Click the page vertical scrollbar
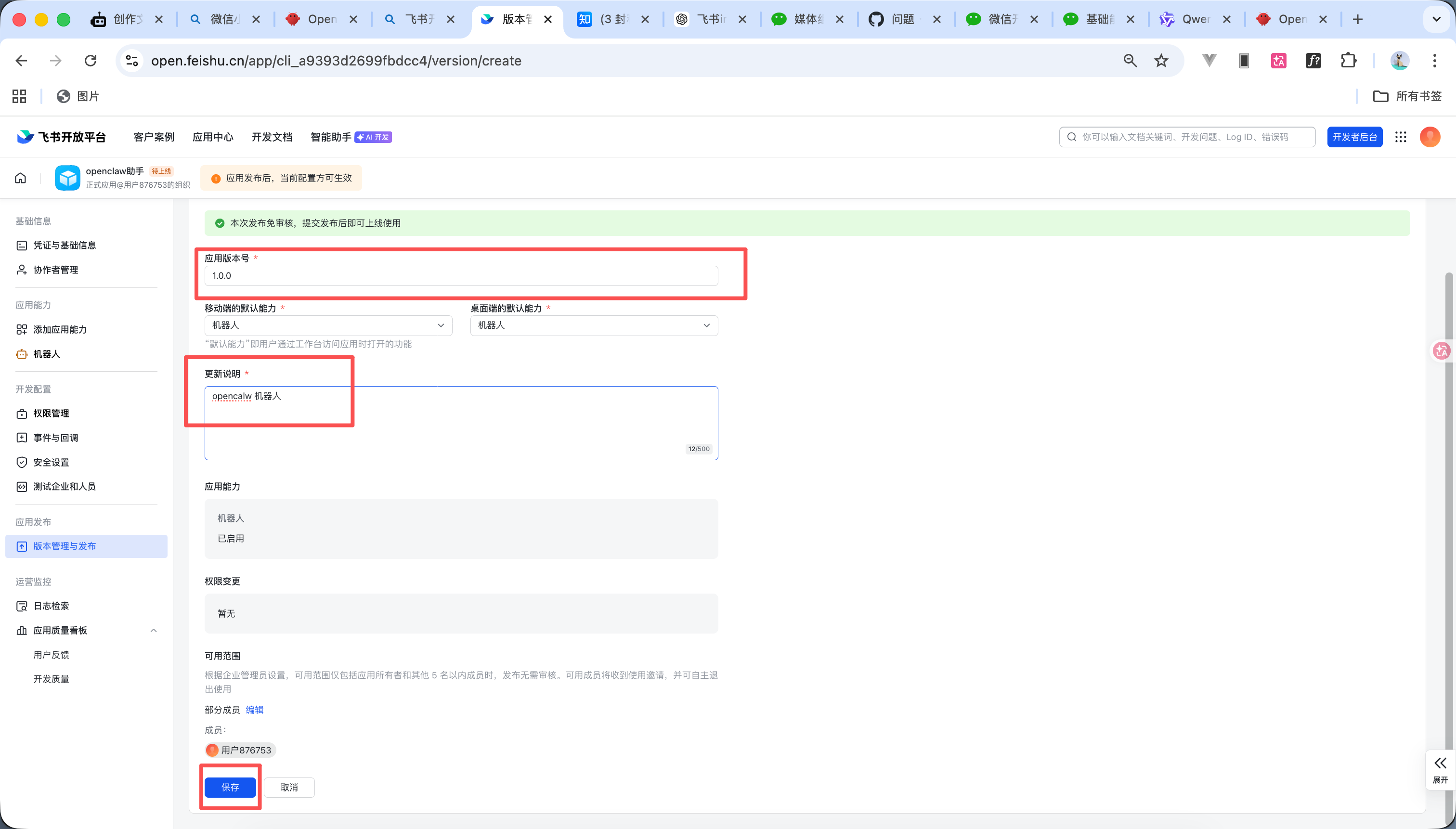The height and width of the screenshot is (829, 1456). coord(1450,512)
